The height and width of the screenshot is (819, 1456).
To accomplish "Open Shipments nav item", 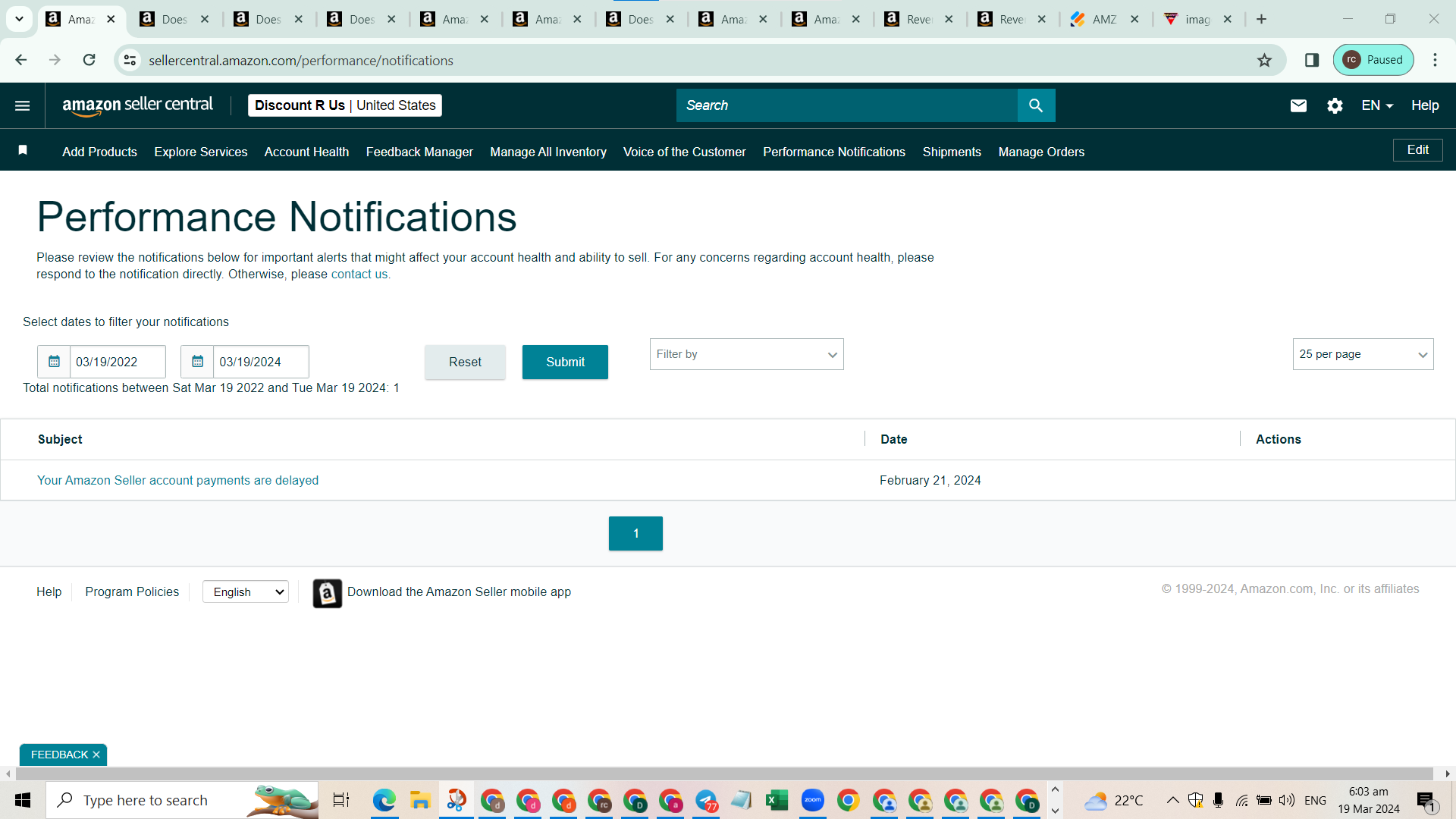I will 952,152.
